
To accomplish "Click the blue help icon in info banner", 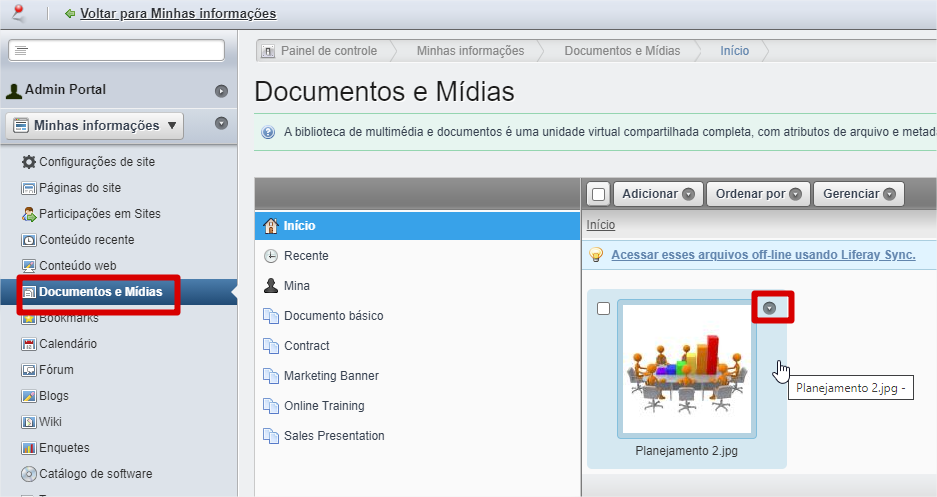I will coord(268,132).
